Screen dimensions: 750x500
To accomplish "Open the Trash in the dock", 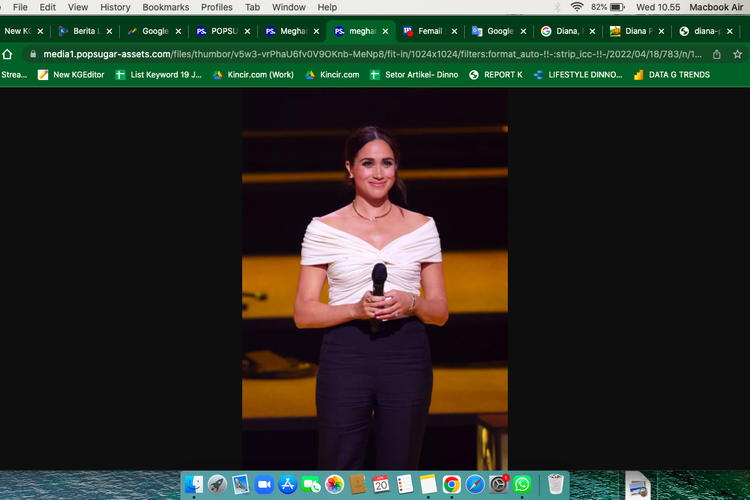I will (556, 484).
